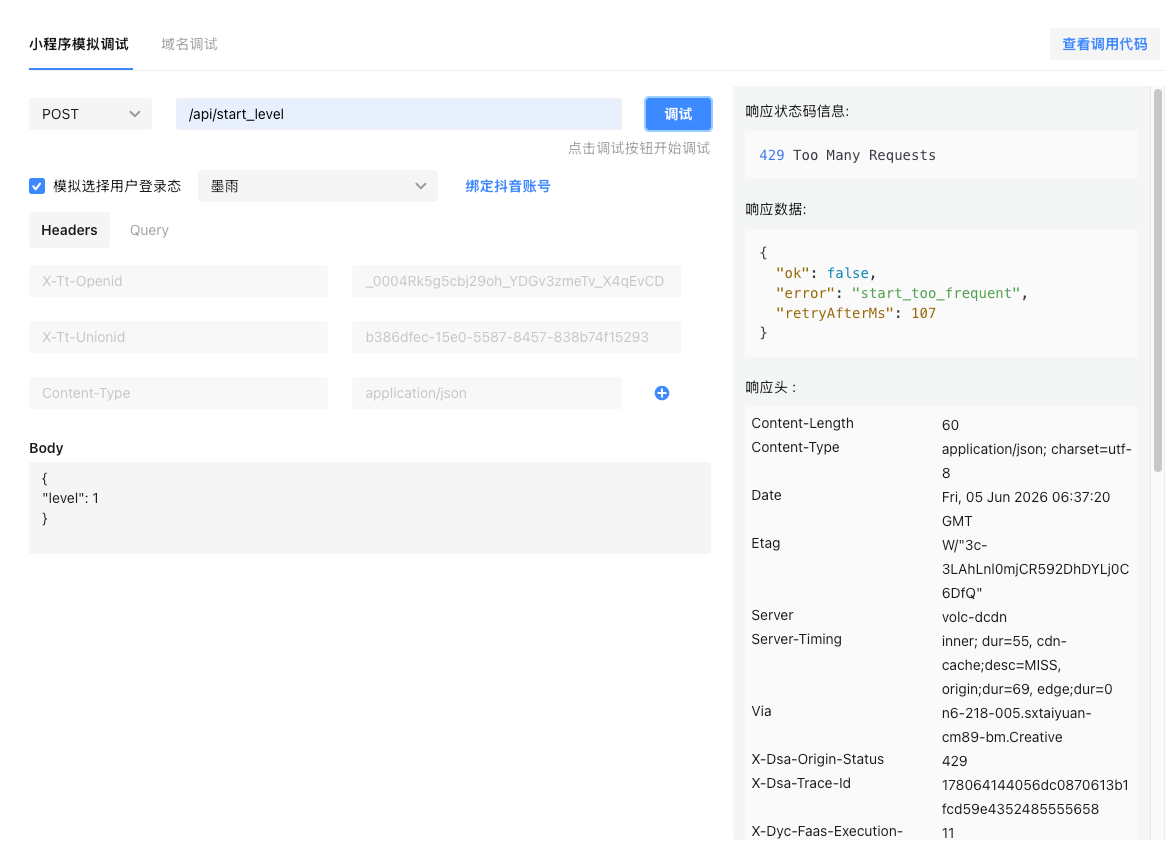Screen dimensions: 1165x864
Task: Select the Headers tab
Action: pos(69,230)
